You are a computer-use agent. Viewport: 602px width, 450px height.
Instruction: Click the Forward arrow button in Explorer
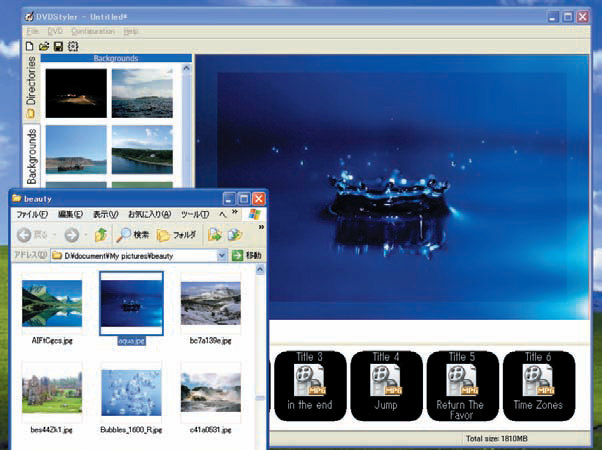point(72,235)
